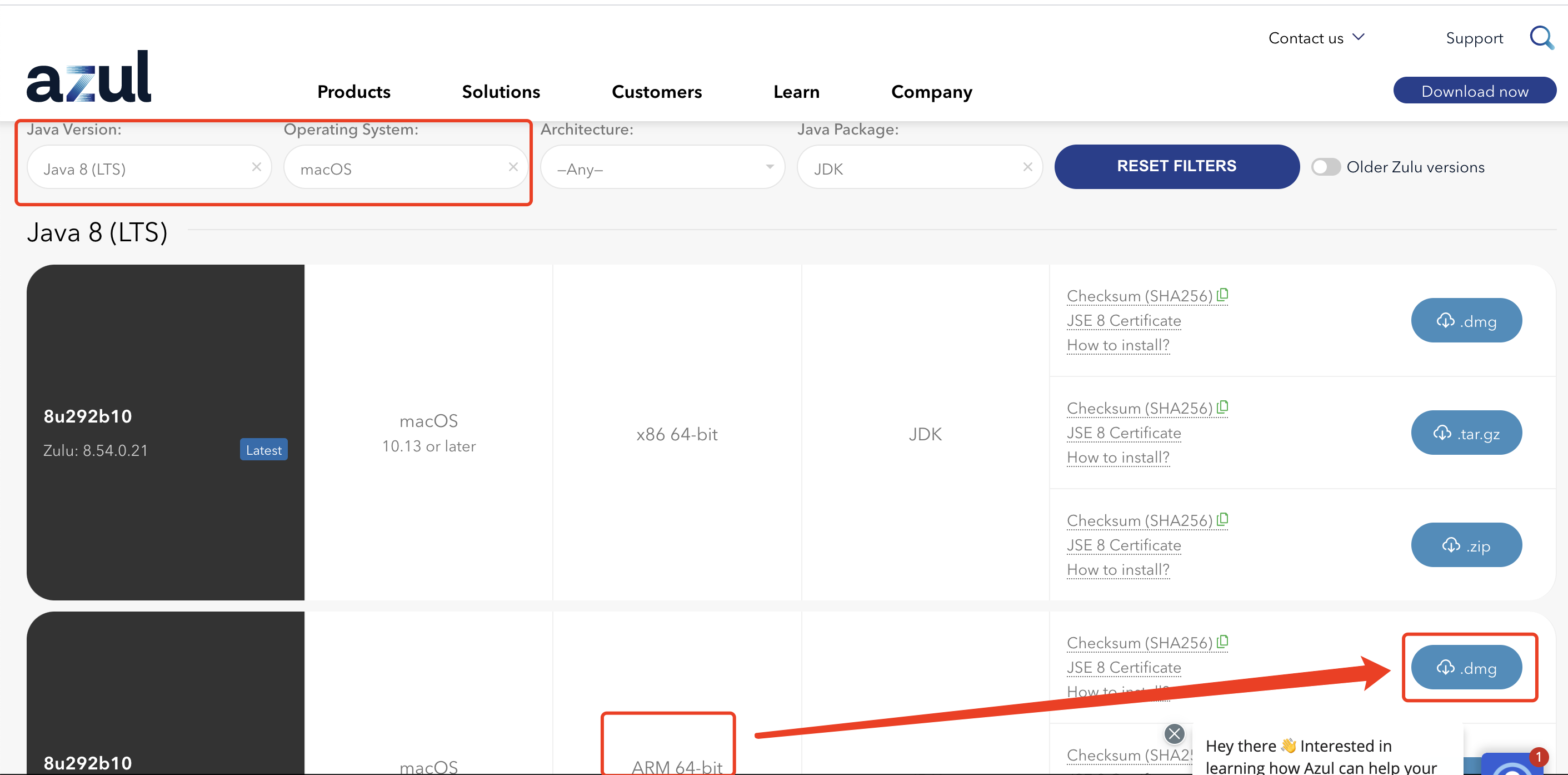Open How to install? for x86 .dmg

(1118, 345)
